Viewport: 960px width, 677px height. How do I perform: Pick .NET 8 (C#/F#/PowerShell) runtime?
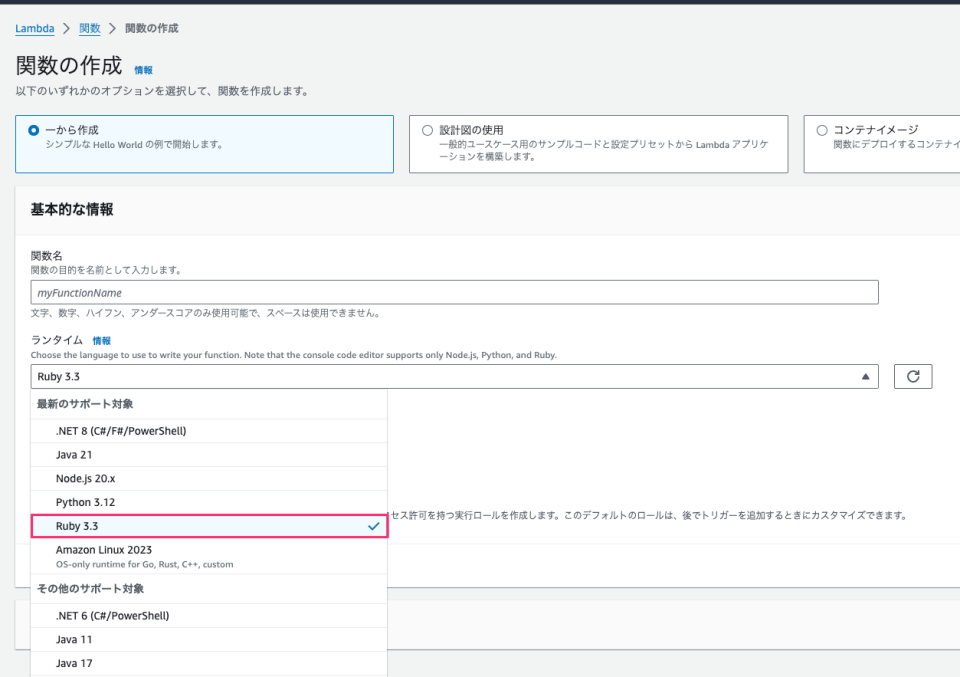pyautogui.click(x=200, y=430)
